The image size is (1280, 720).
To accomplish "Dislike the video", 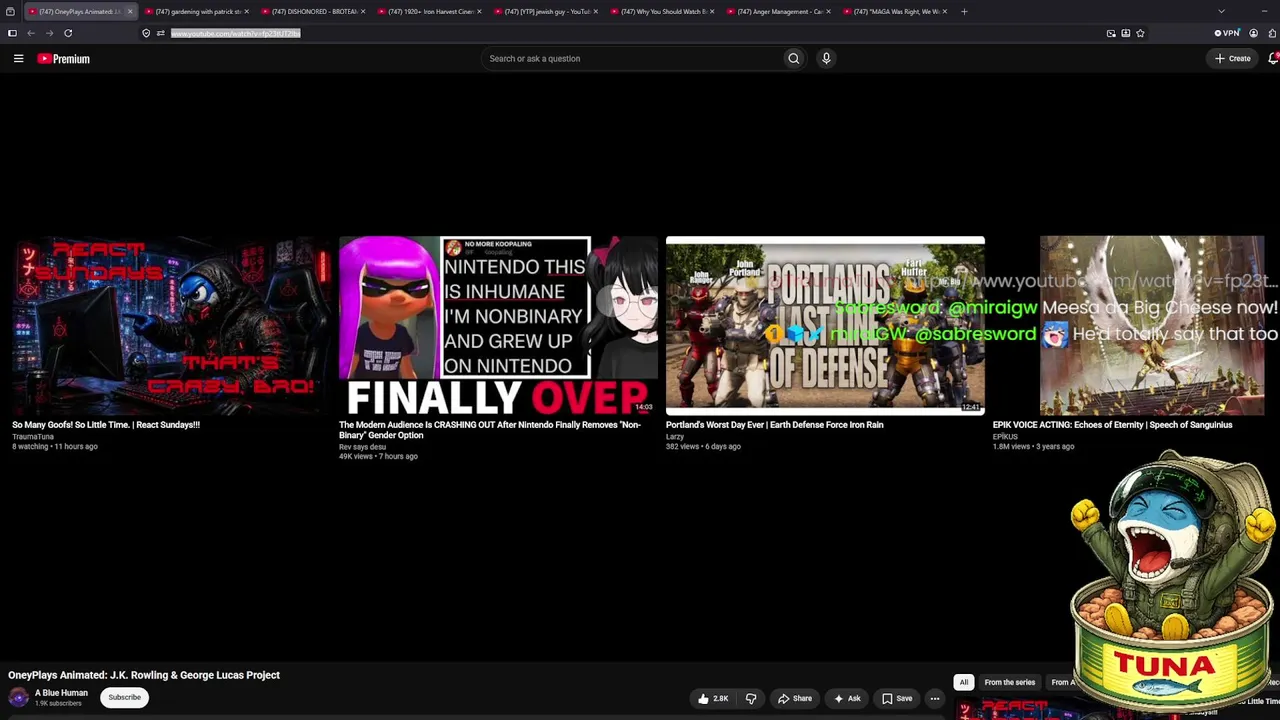I will point(751,698).
